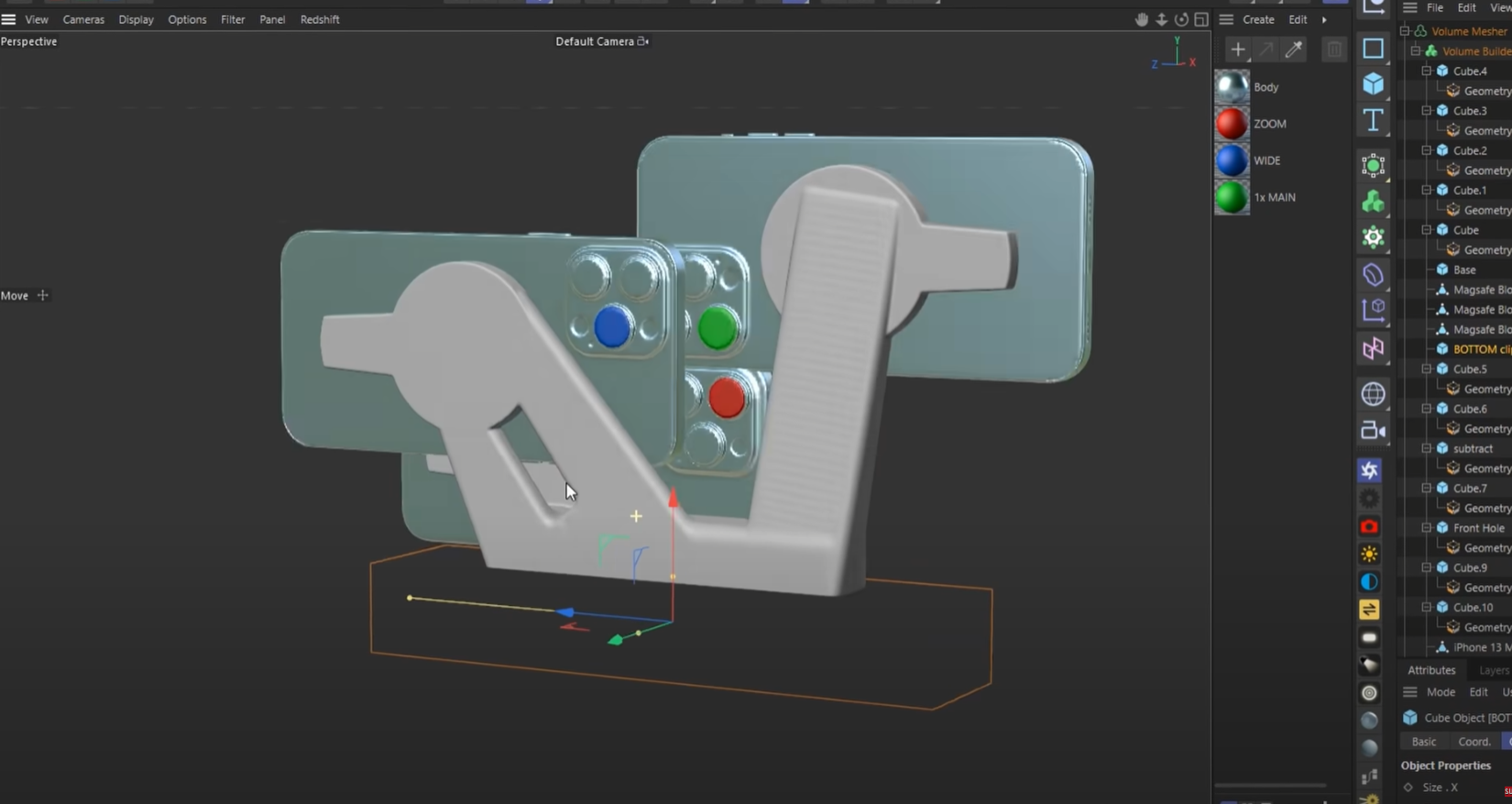Viewport: 1512px width, 804px height.
Task: Select the Cube primitive tool icon
Action: tap(1373, 83)
